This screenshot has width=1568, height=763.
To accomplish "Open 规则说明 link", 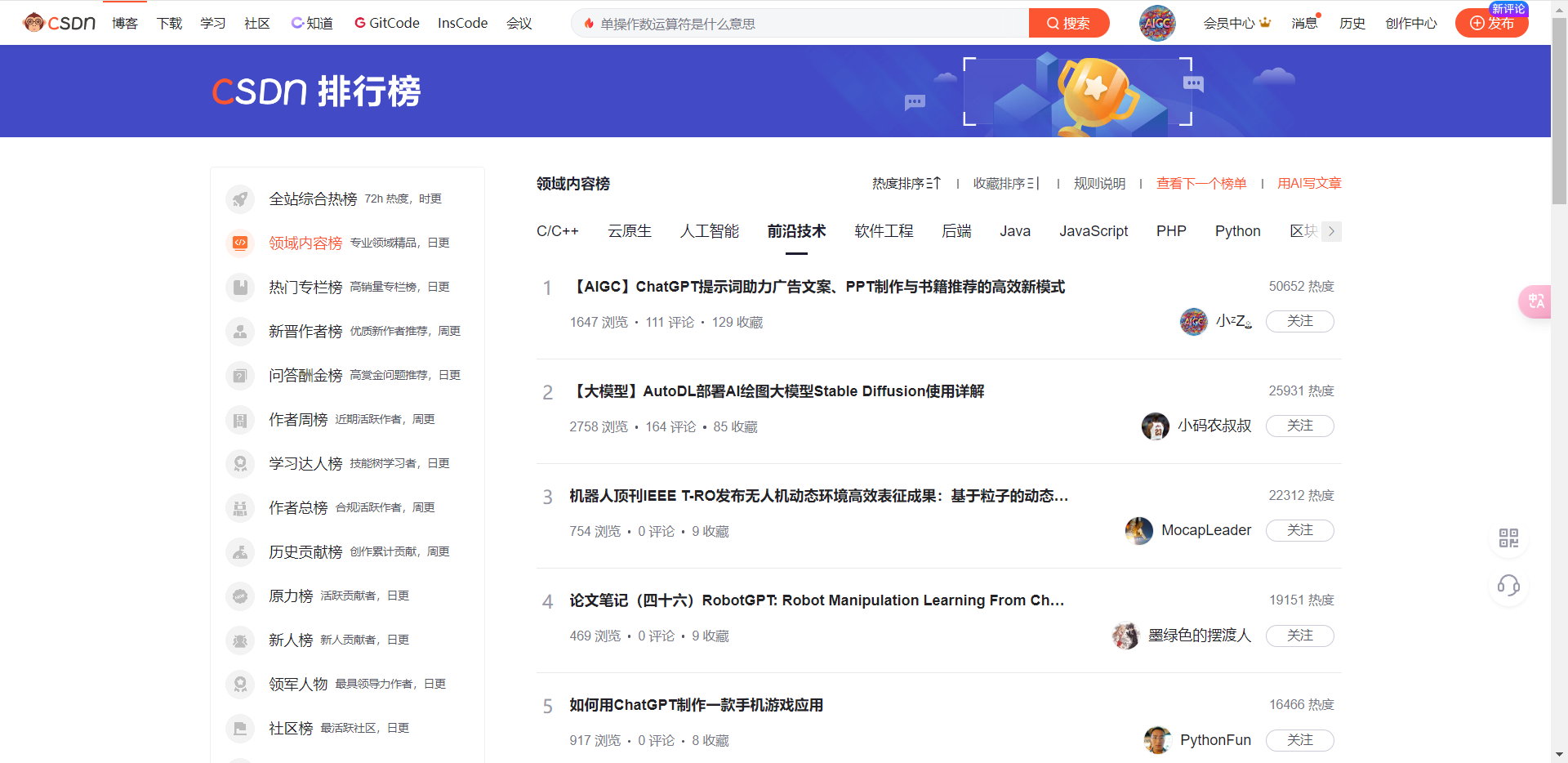I will [1099, 183].
